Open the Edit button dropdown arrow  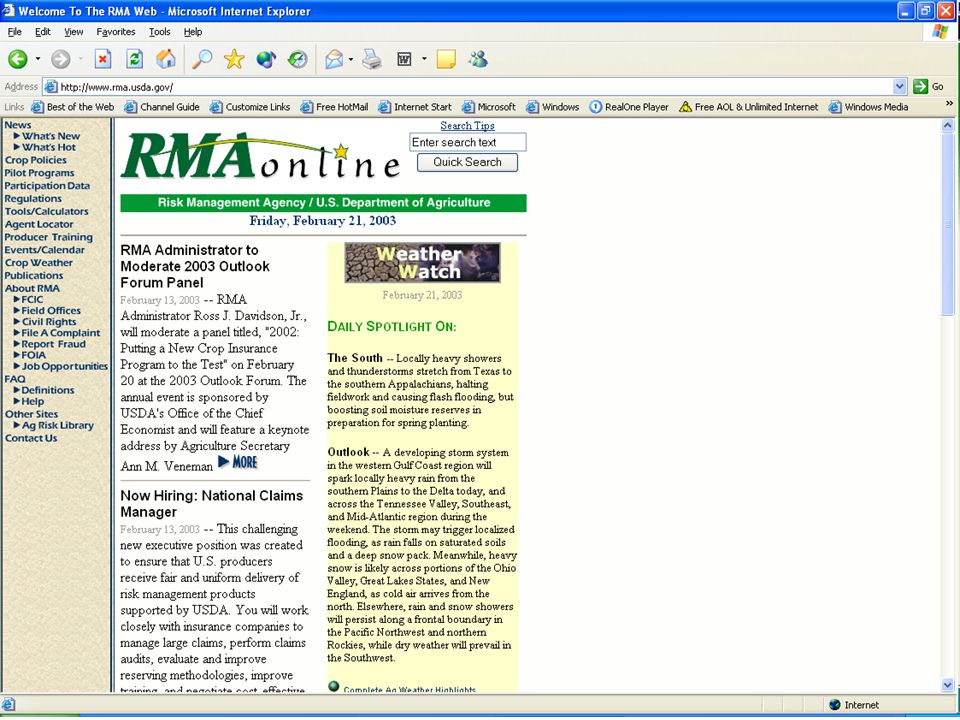424,59
